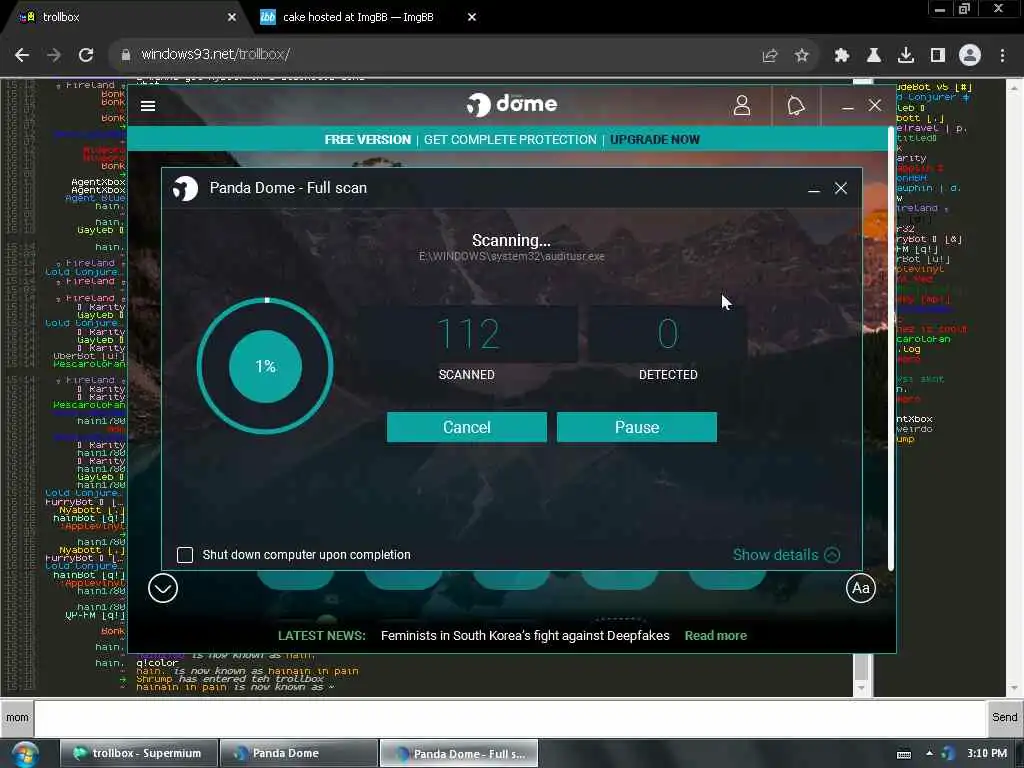Open the Windows Start button
1024x768 pixels.
(x=24, y=754)
